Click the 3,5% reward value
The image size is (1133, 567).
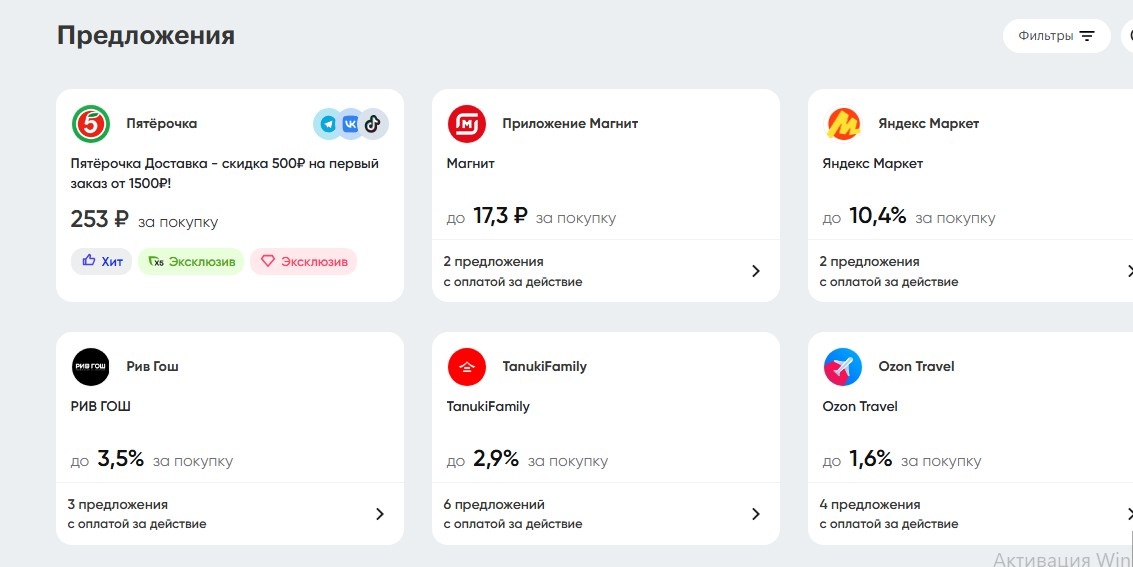(x=121, y=459)
